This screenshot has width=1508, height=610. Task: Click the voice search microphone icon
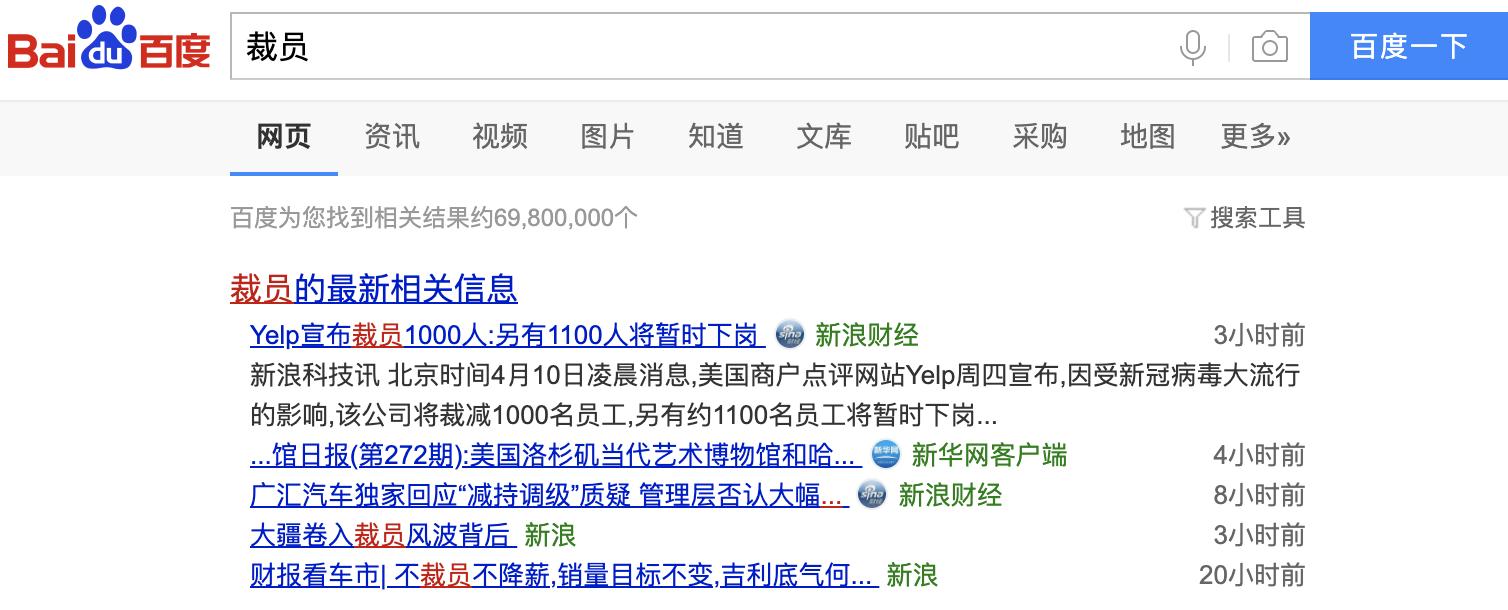(1191, 45)
